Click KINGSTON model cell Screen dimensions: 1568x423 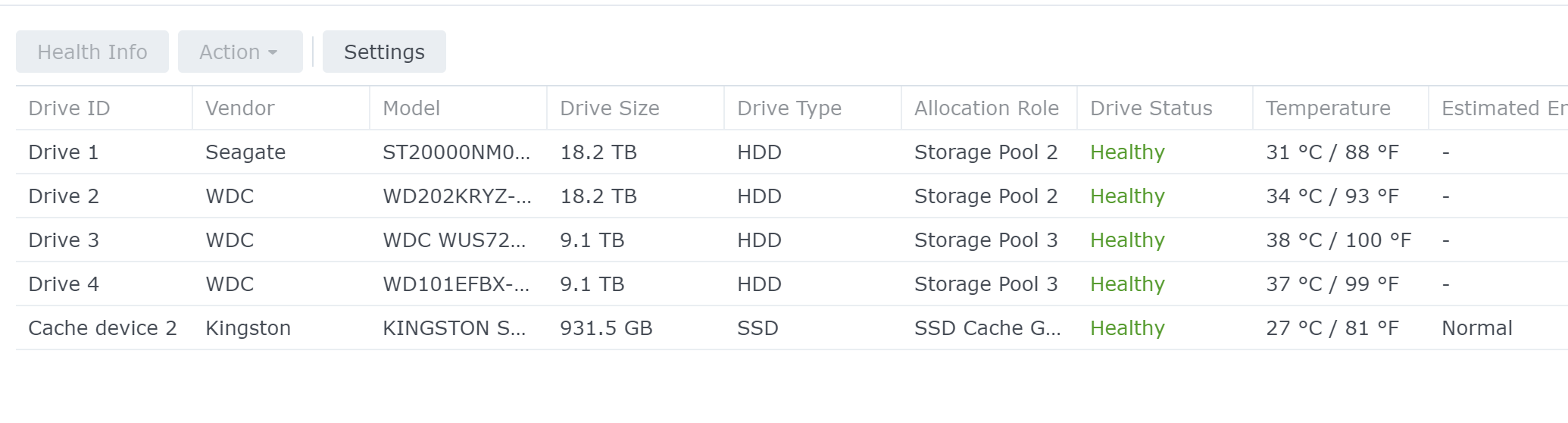pos(454,328)
